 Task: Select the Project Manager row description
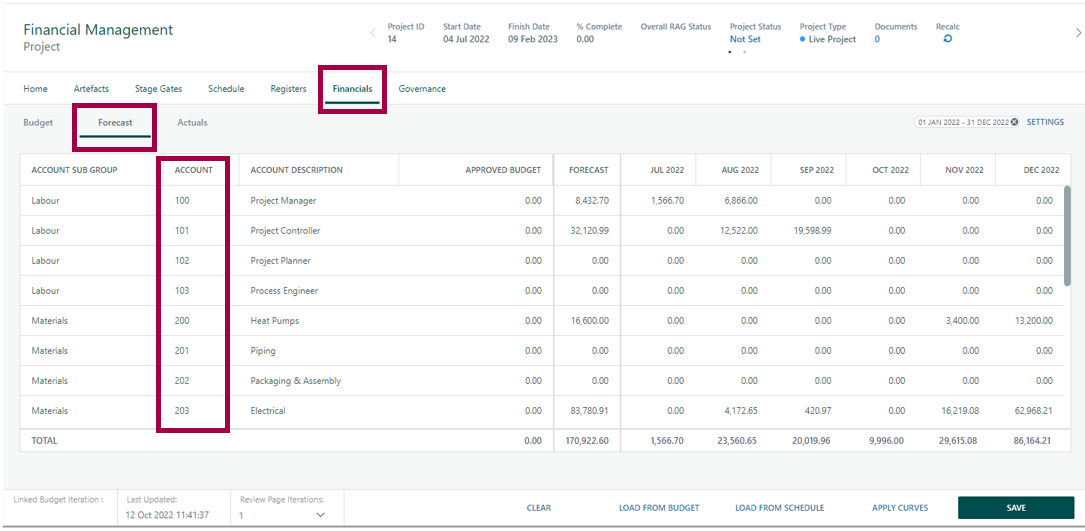coord(283,201)
